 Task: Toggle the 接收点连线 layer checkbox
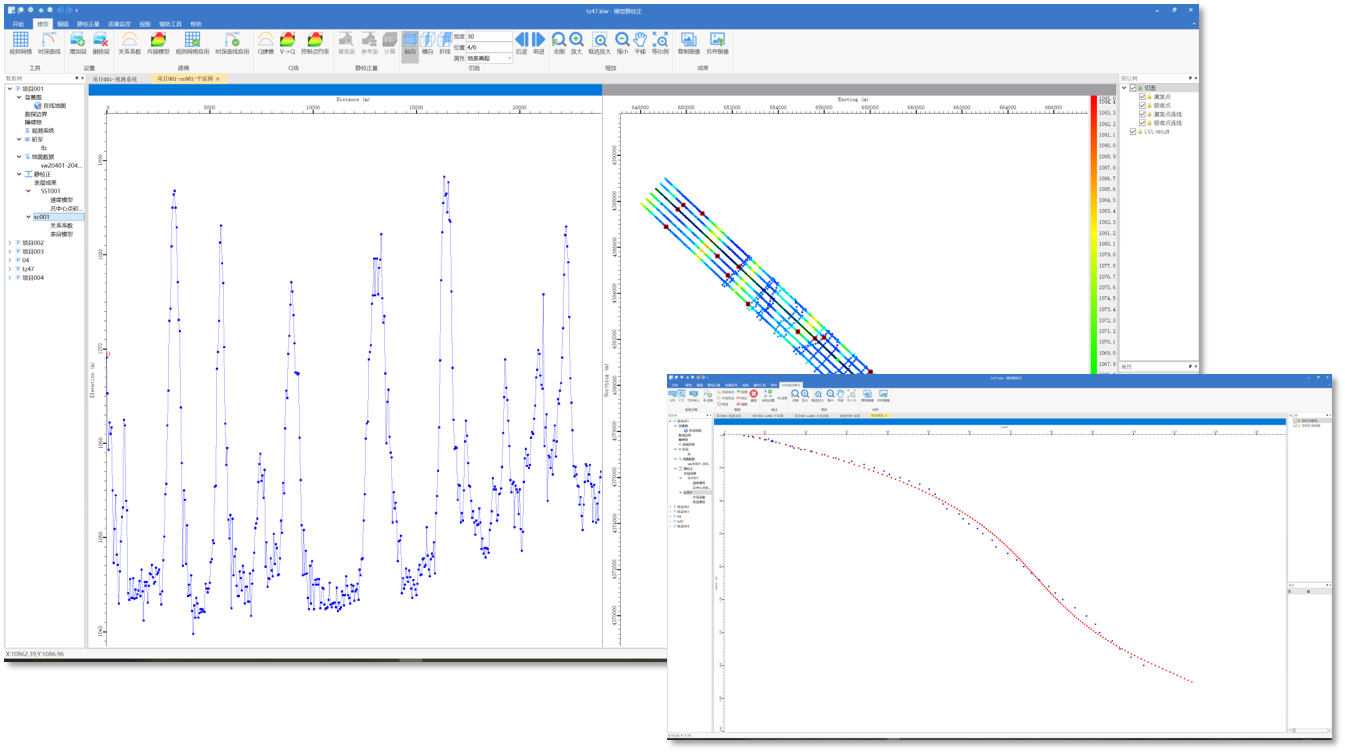(1143, 122)
